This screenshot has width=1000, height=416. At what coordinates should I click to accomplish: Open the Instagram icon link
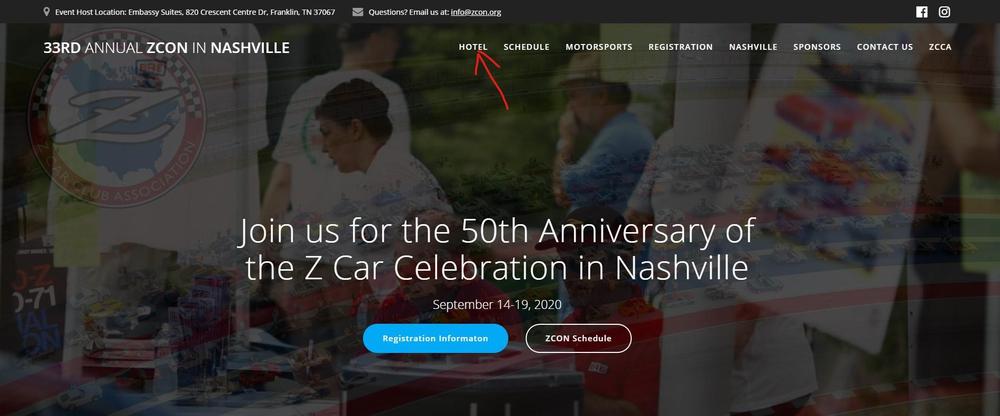pyautogui.click(x=945, y=11)
